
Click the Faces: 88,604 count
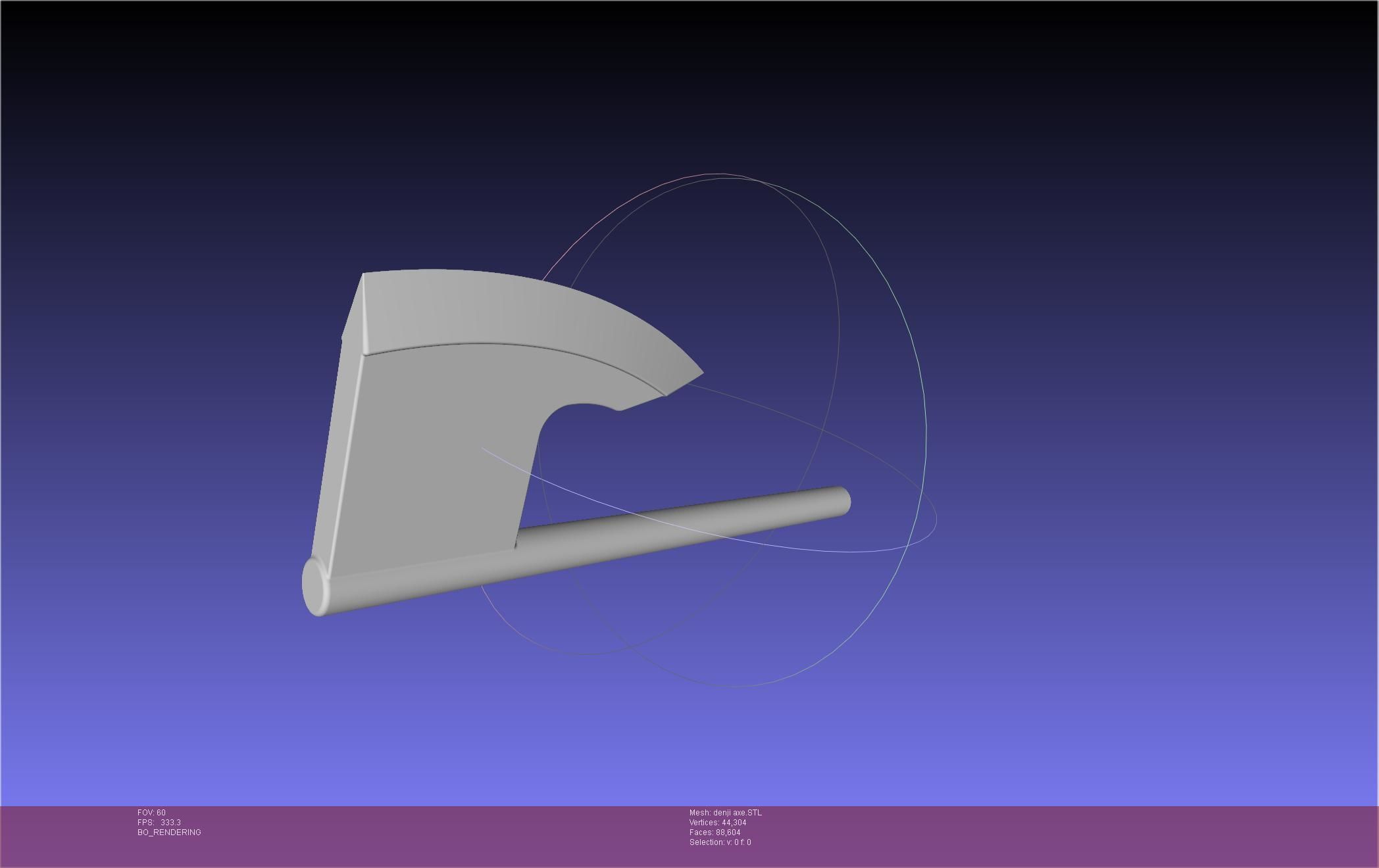coord(715,832)
